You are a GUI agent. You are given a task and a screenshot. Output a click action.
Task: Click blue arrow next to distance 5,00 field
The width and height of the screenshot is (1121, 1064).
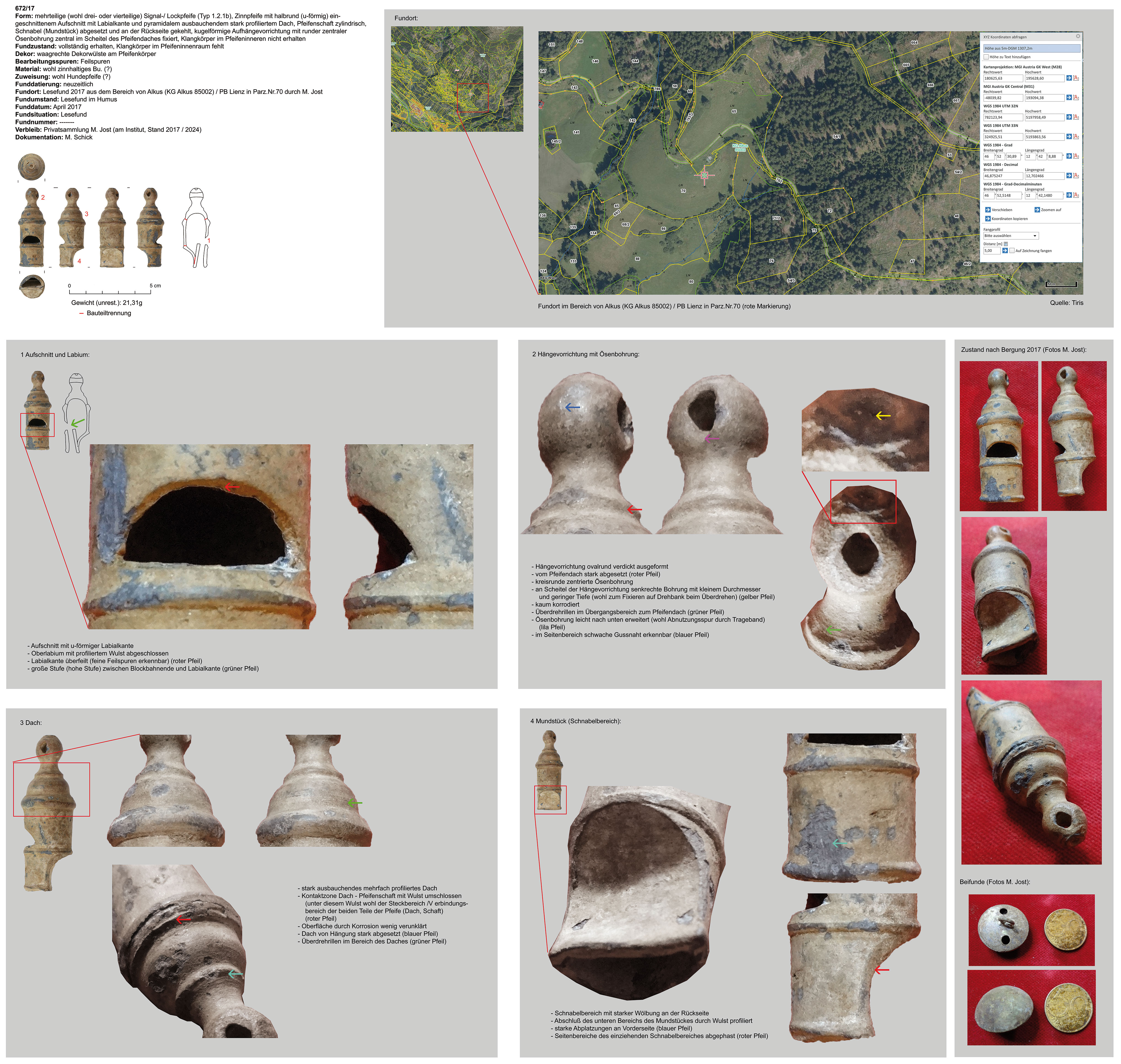[1005, 250]
